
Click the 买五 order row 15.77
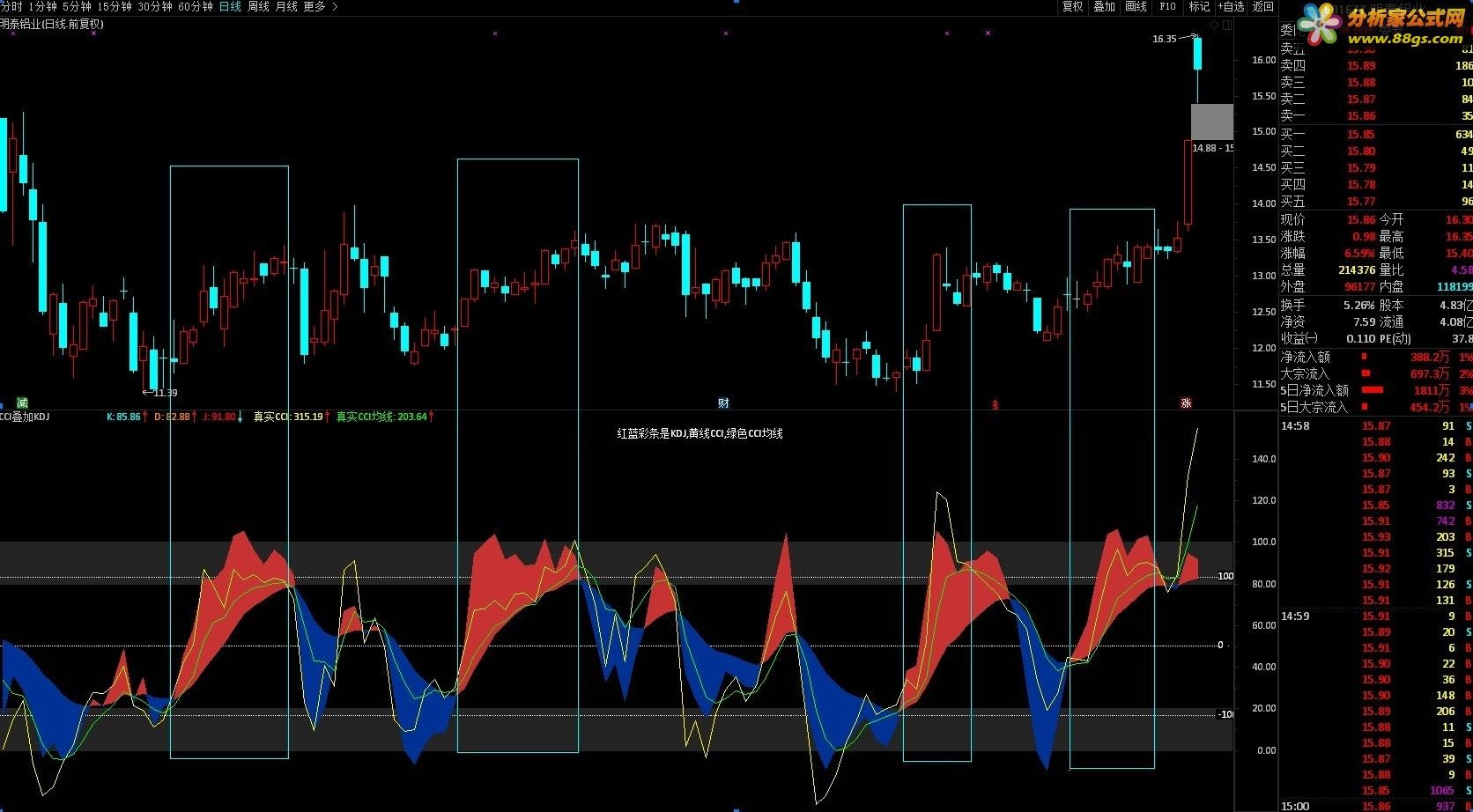[x=1375, y=201]
